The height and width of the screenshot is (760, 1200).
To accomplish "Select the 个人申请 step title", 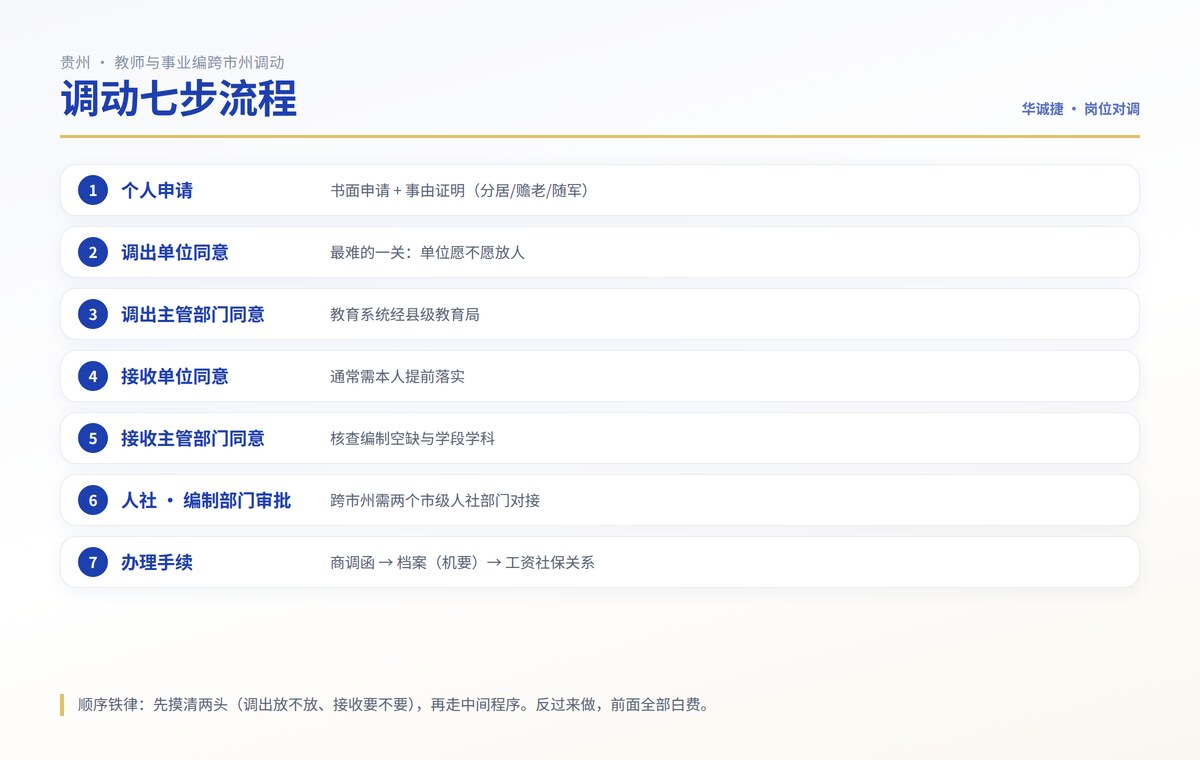I will 157,190.
